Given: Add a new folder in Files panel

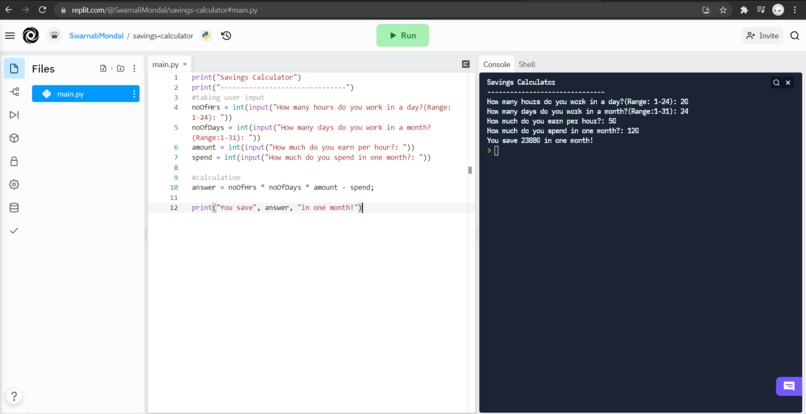Looking at the screenshot, I should [x=120, y=68].
